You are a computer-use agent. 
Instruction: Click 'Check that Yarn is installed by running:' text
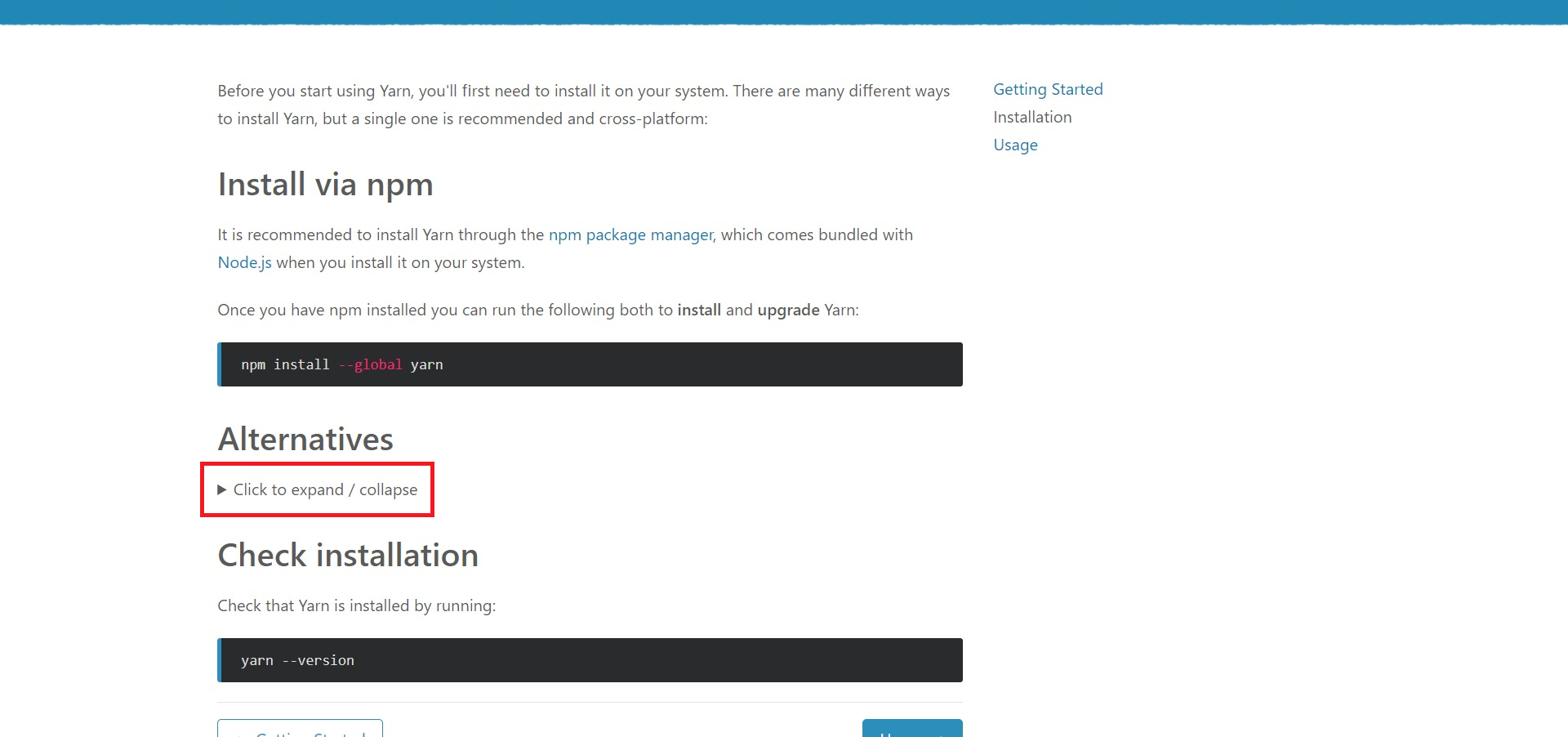(x=356, y=605)
